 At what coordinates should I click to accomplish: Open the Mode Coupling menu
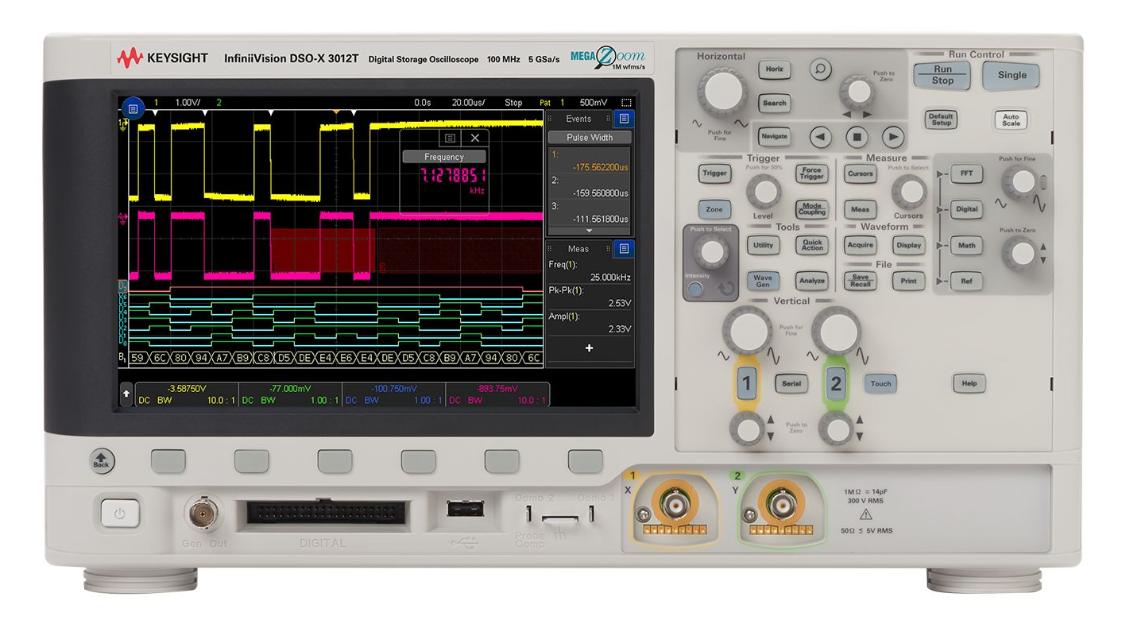click(x=811, y=209)
